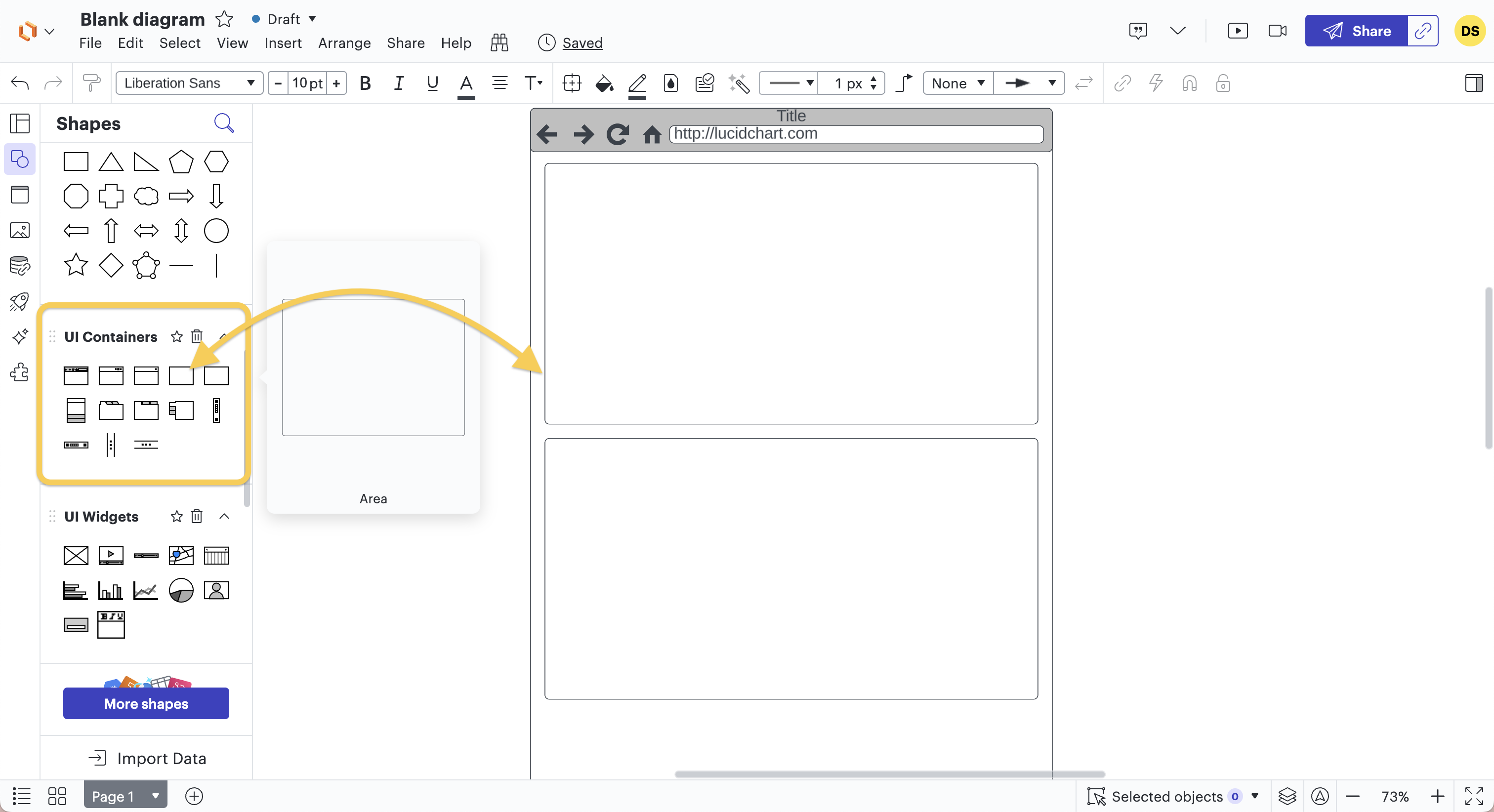Activate the Magic Wand styling tool
Image resolution: width=1494 pixels, height=812 pixels.
click(x=738, y=83)
